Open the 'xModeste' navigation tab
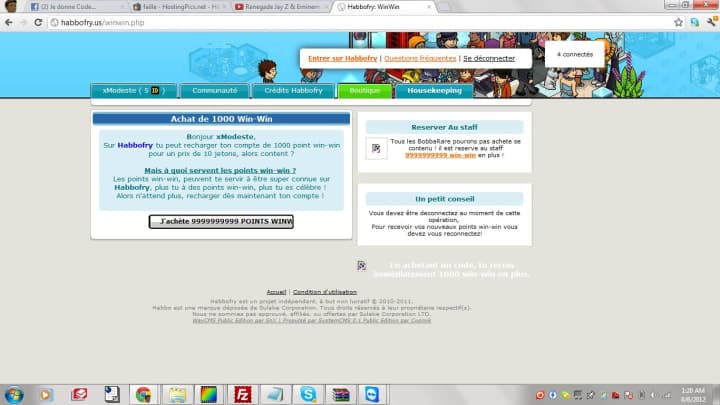This screenshot has width=720, height=405. (134, 91)
